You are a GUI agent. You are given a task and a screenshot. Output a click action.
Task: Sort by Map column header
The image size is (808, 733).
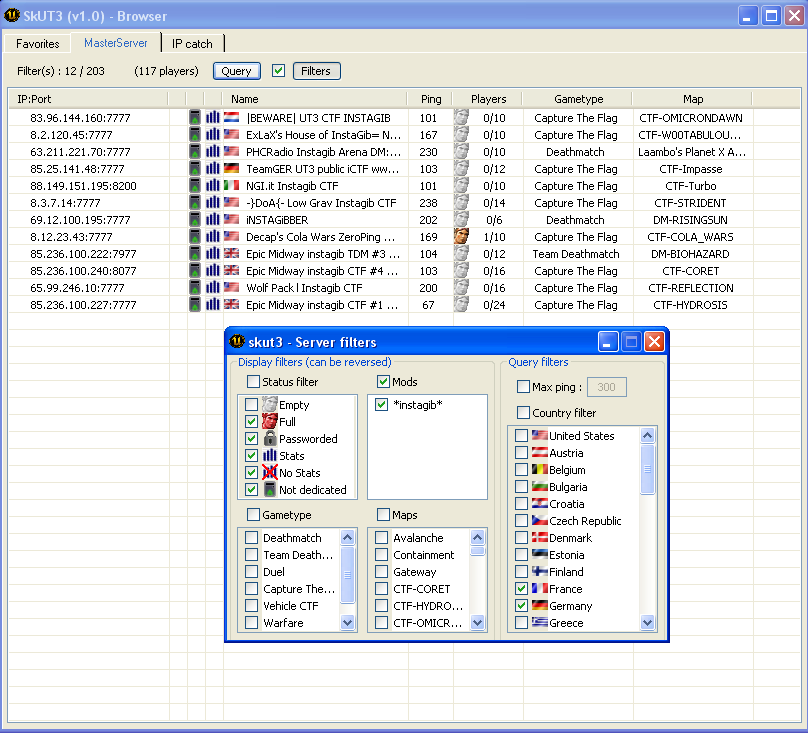(693, 99)
